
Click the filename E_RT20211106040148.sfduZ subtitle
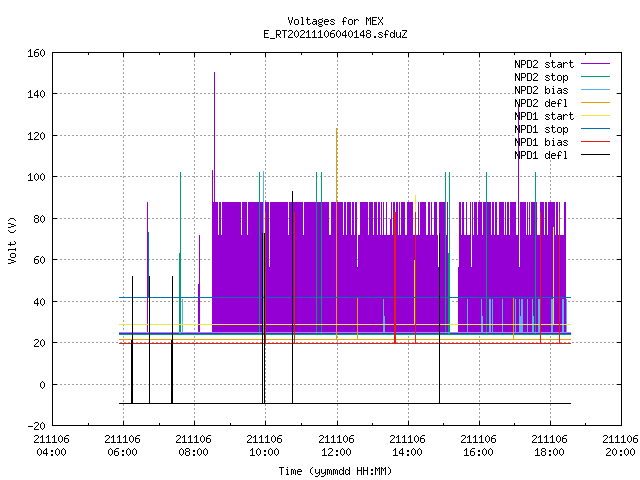335,34
